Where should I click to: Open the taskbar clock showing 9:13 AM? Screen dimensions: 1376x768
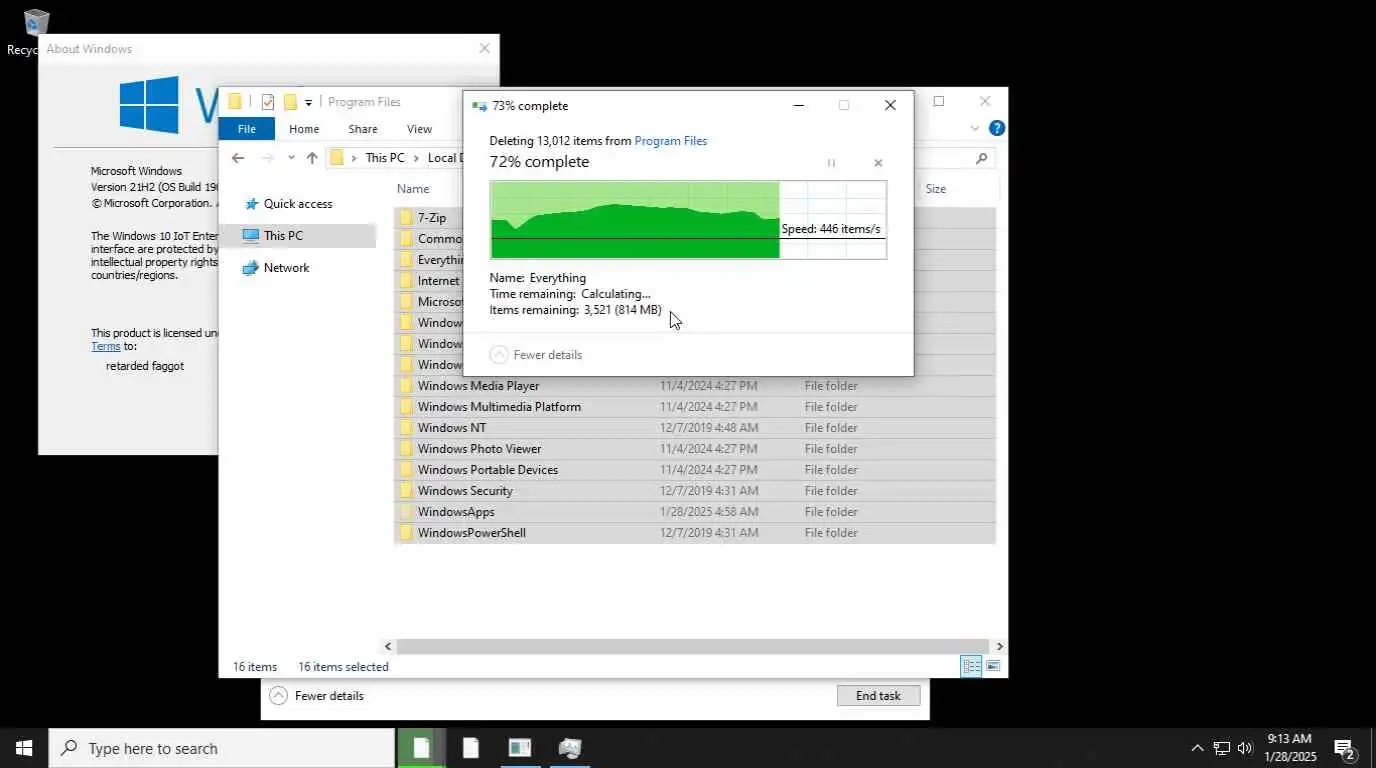[x=1289, y=748]
